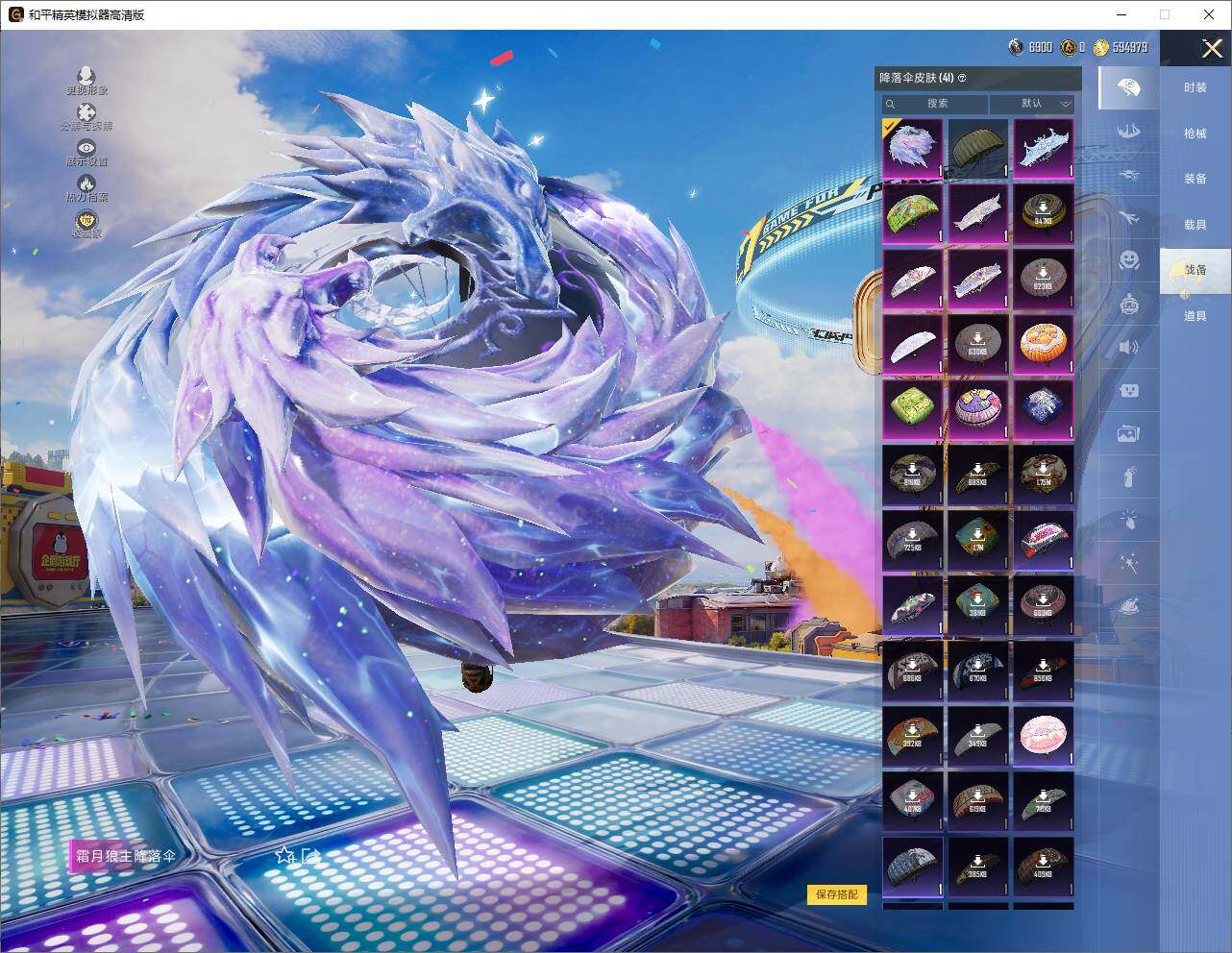Select the olive green default parachute thumbnail
This screenshot has height=953, width=1232.
[977, 148]
